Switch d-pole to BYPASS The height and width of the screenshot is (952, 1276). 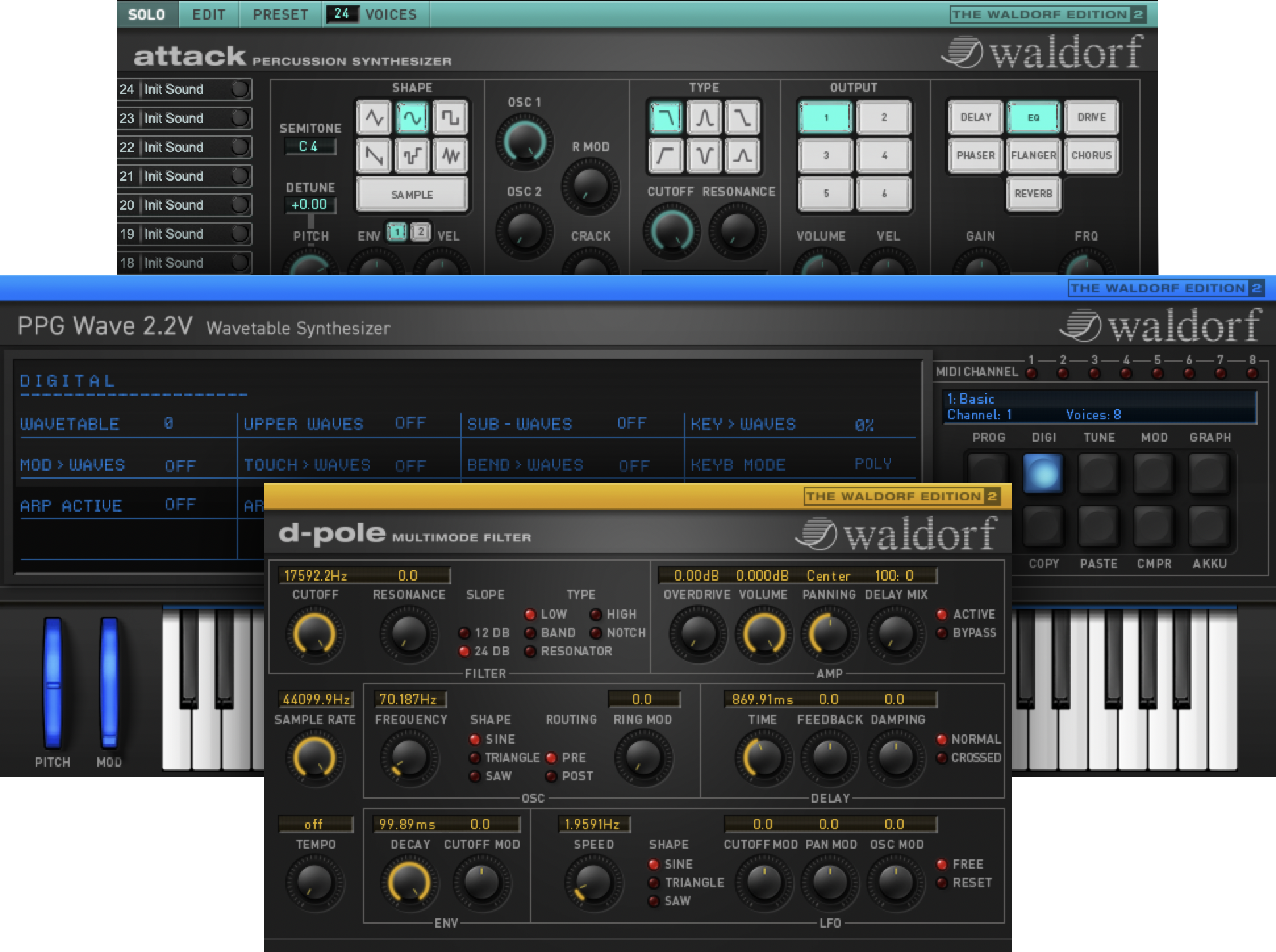coord(942,633)
